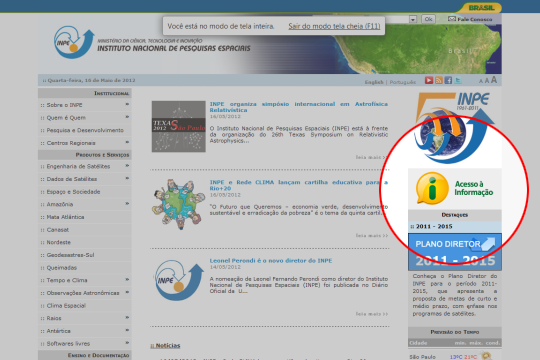Click the Plano Diretor 2011 - 2015 banner
Image resolution: width=540 pixels, height=360 pixels.
pyautogui.click(x=455, y=252)
